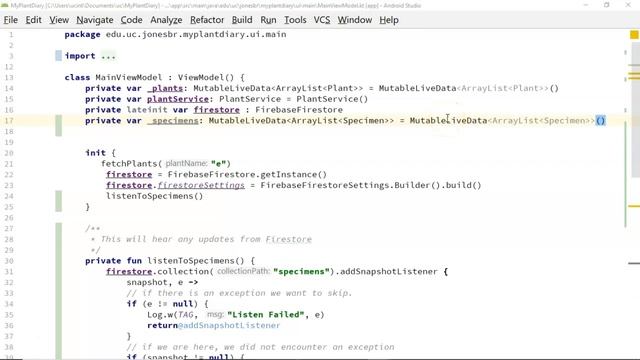Click the fetchPlants call in init
640x360 pixels.
(x=129, y=164)
